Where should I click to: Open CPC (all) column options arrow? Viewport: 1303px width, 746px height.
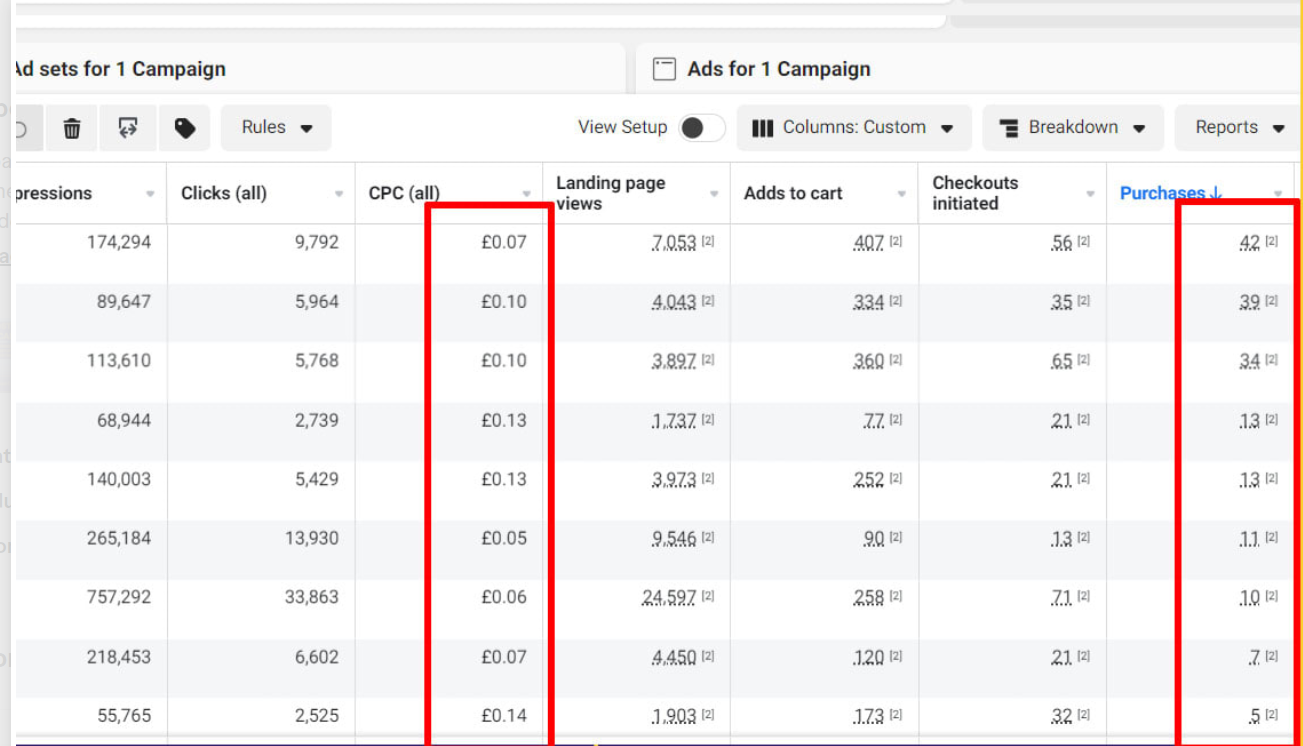point(527,194)
